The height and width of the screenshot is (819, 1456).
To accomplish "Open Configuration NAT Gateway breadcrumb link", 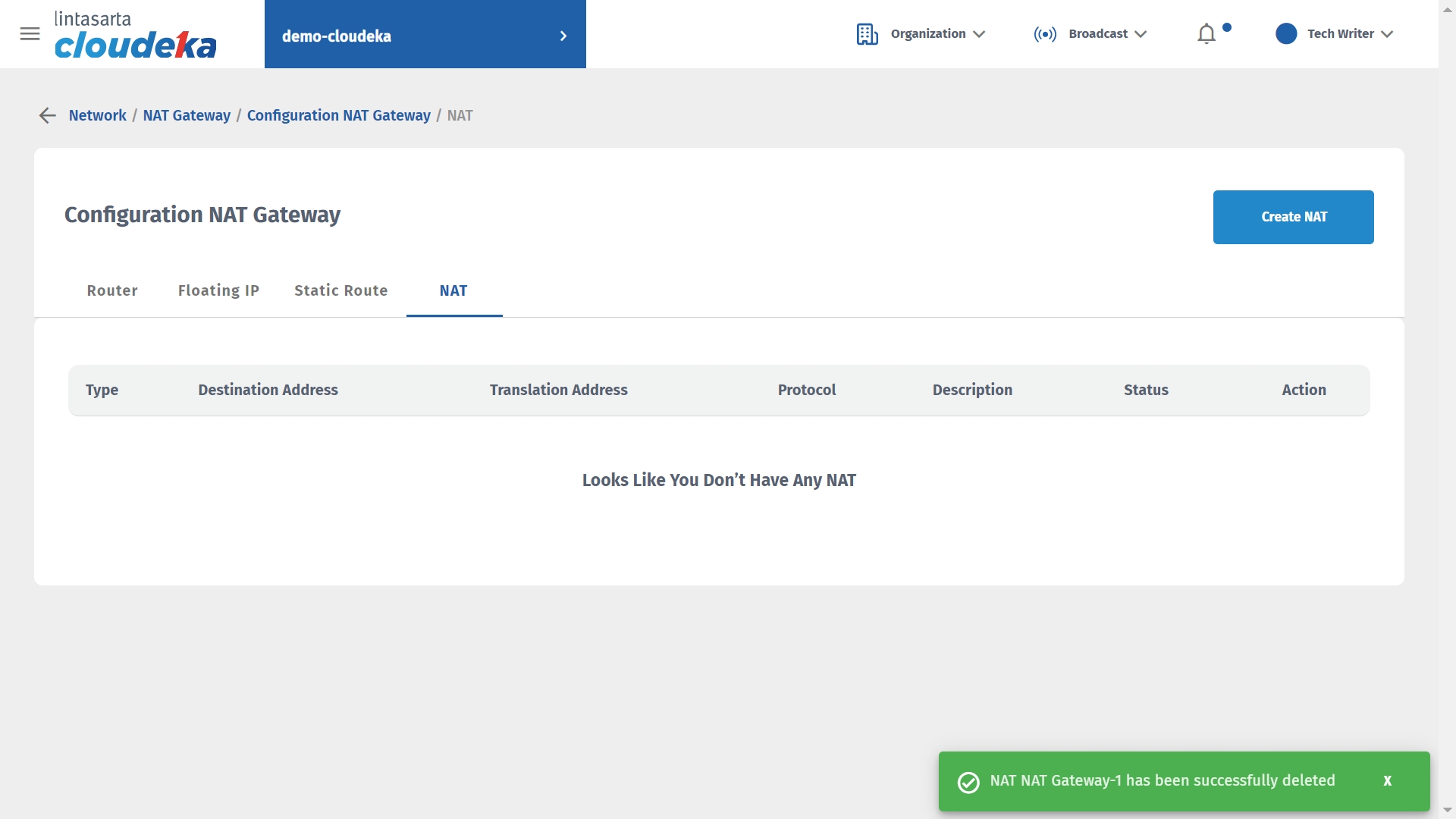I will pyautogui.click(x=338, y=115).
